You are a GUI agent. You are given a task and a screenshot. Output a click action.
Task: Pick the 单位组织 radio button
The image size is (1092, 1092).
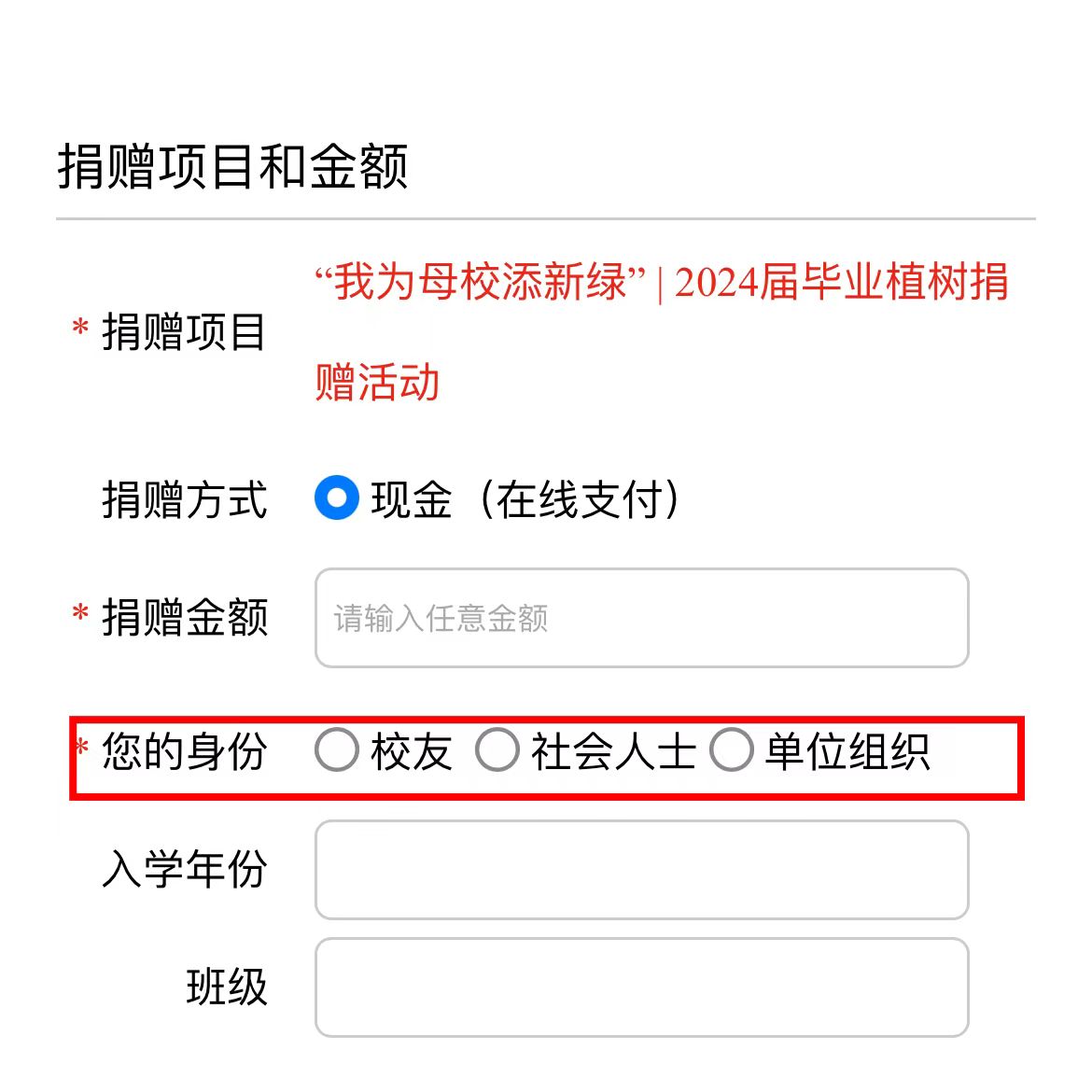(x=731, y=749)
